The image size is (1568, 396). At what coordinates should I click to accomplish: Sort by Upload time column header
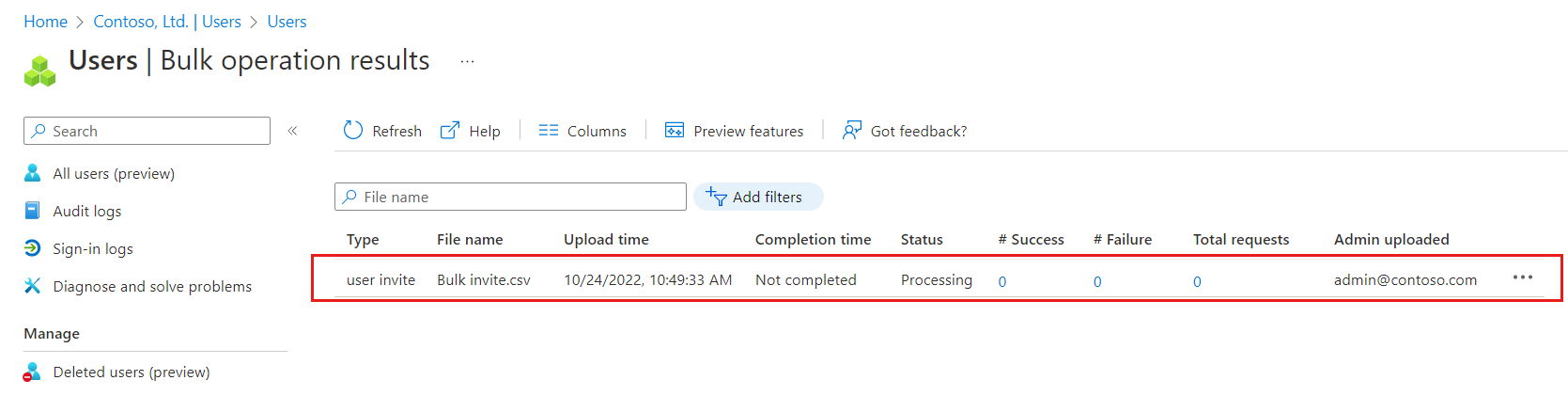(x=606, y=240)
